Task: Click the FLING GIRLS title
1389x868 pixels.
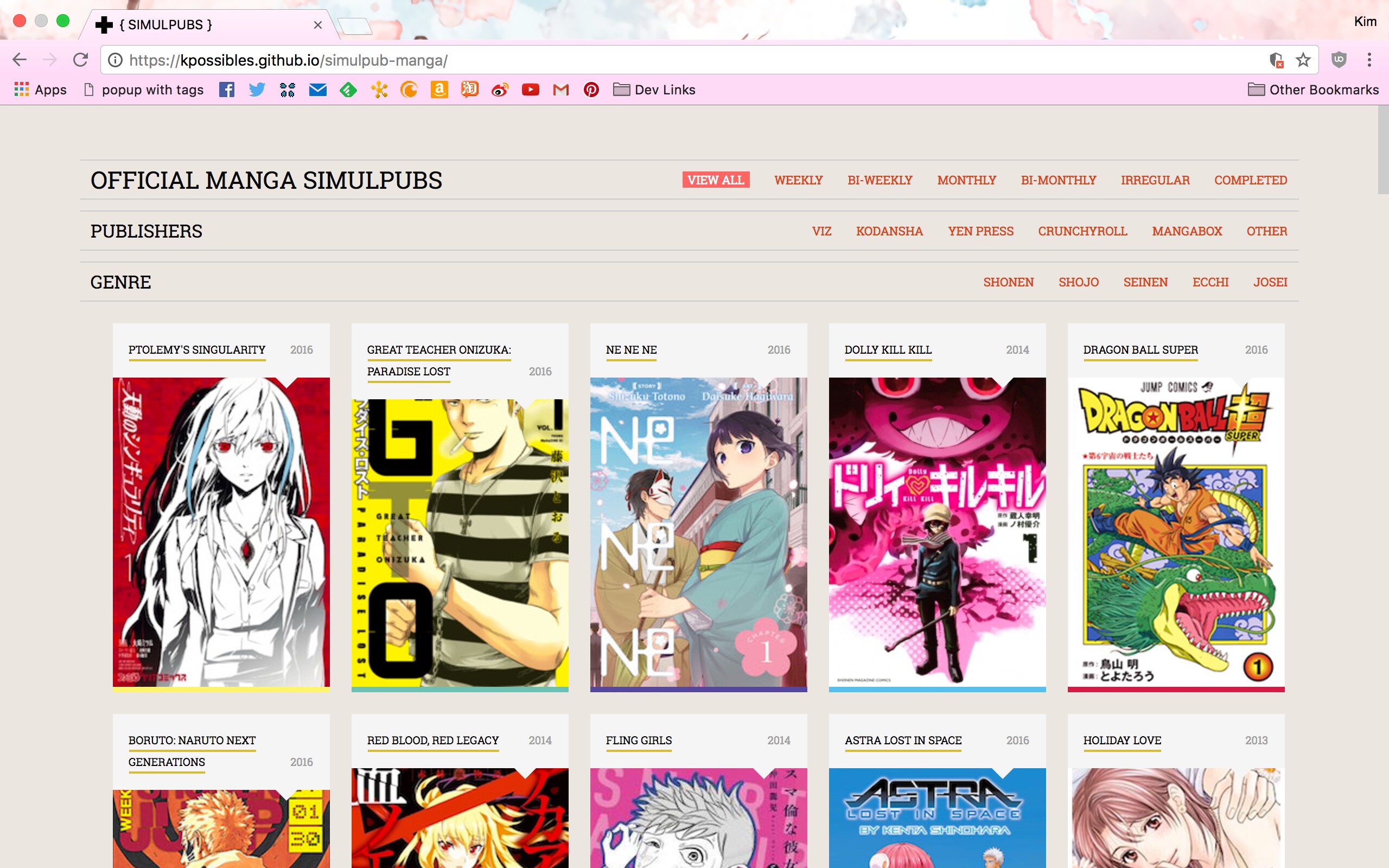Action: [639, 740]
